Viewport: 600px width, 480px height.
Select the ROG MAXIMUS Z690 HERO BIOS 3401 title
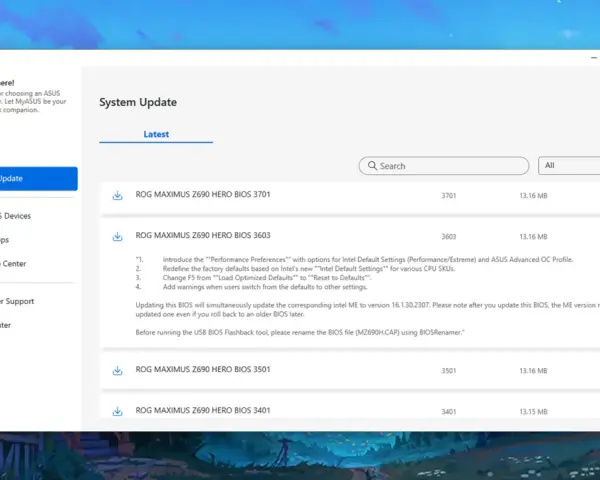click(x=203, y=410)
